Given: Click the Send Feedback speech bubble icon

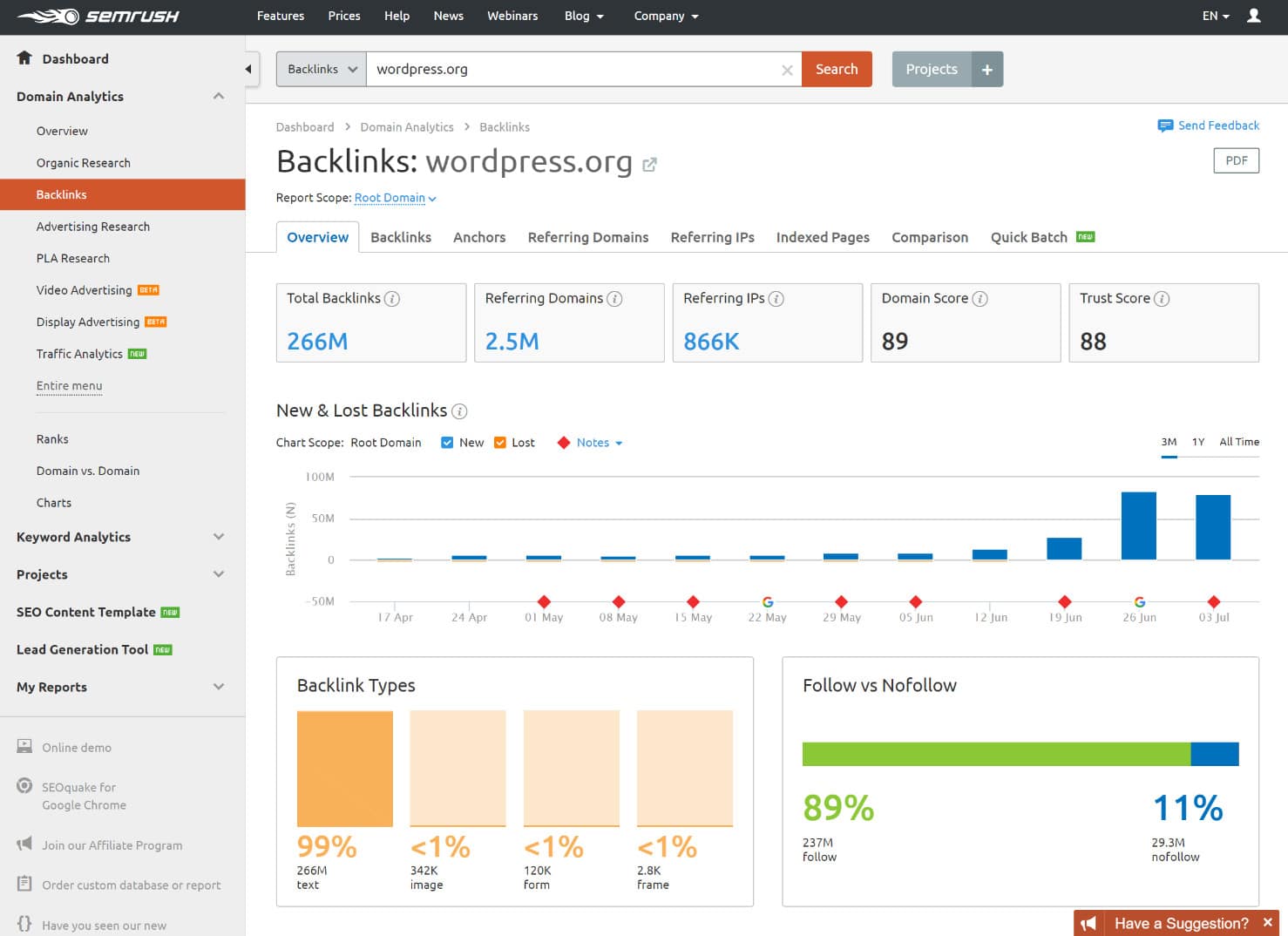Looking at the screenshot, I should tap(1165, 125).
